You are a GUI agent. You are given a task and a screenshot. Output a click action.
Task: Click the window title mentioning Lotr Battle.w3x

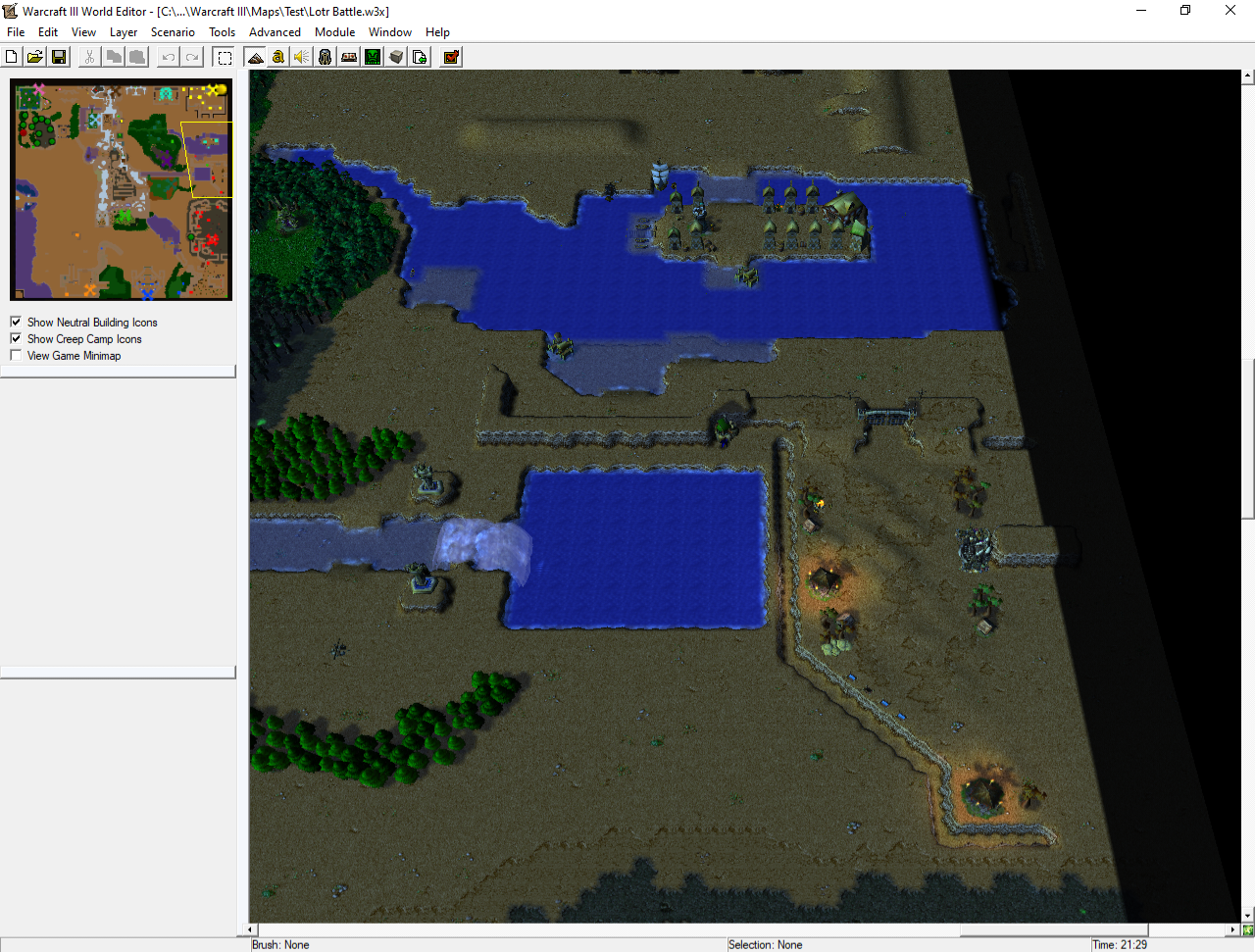(x=206, y=12)
